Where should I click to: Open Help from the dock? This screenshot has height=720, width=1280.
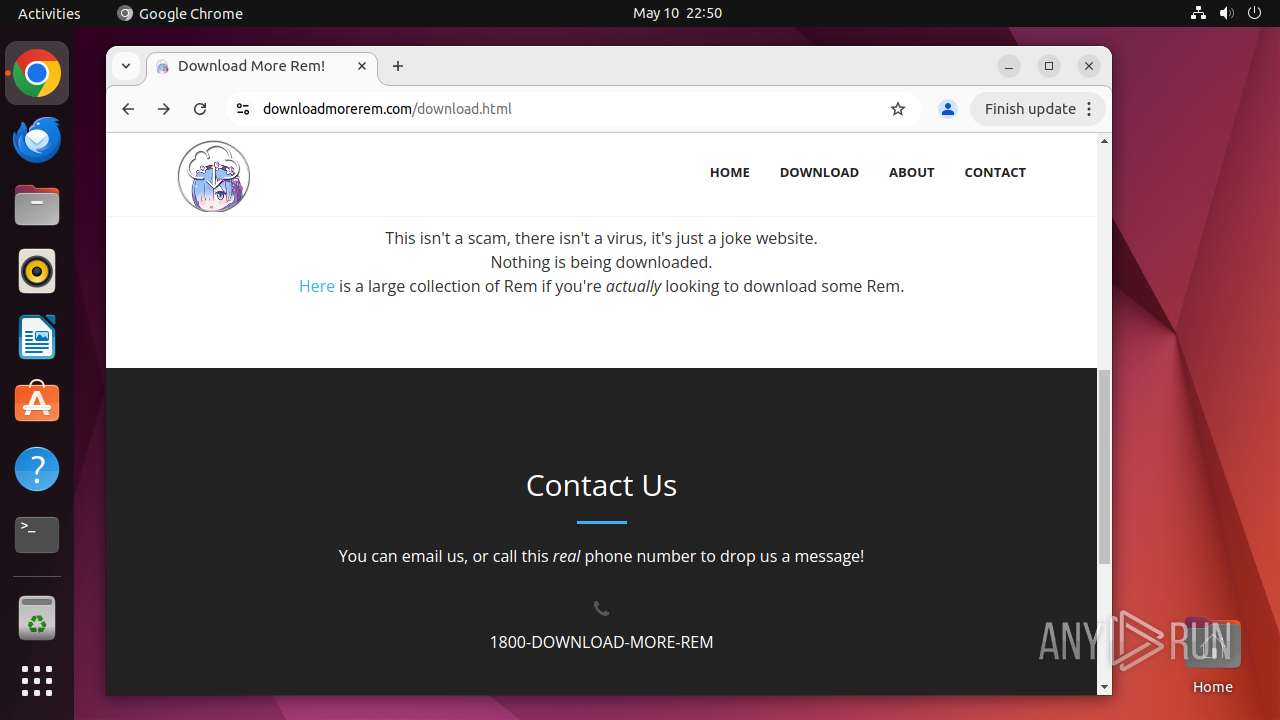click(37, 469)
